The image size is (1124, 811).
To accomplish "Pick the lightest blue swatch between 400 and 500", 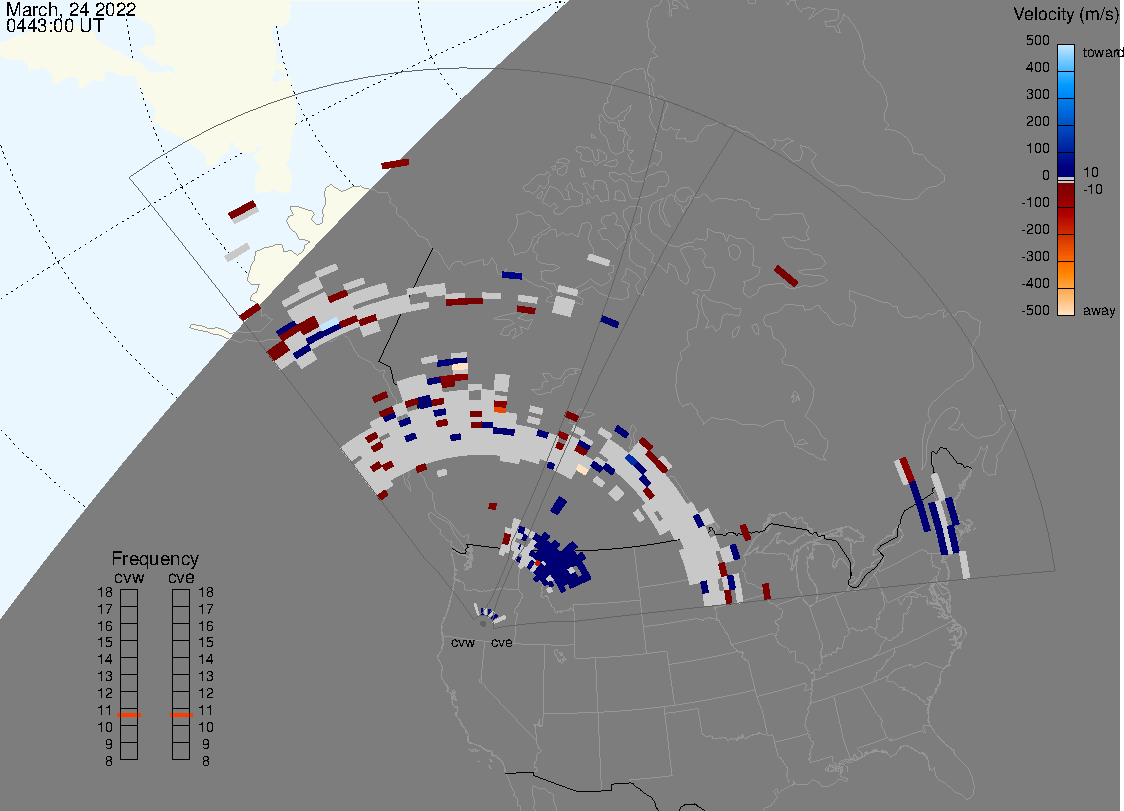I will (x=1066, y=57).
